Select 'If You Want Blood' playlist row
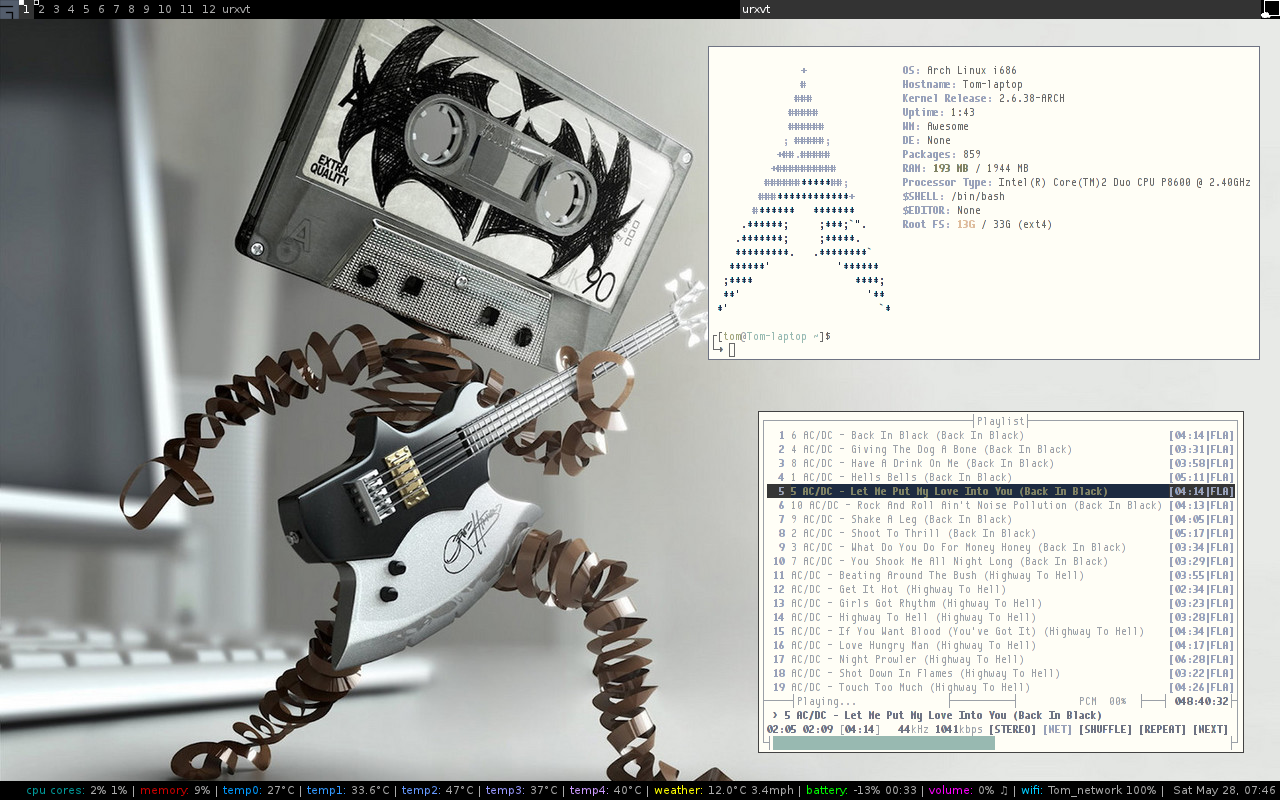The height and width of the screenshot is (800, 1280). 1001,631
